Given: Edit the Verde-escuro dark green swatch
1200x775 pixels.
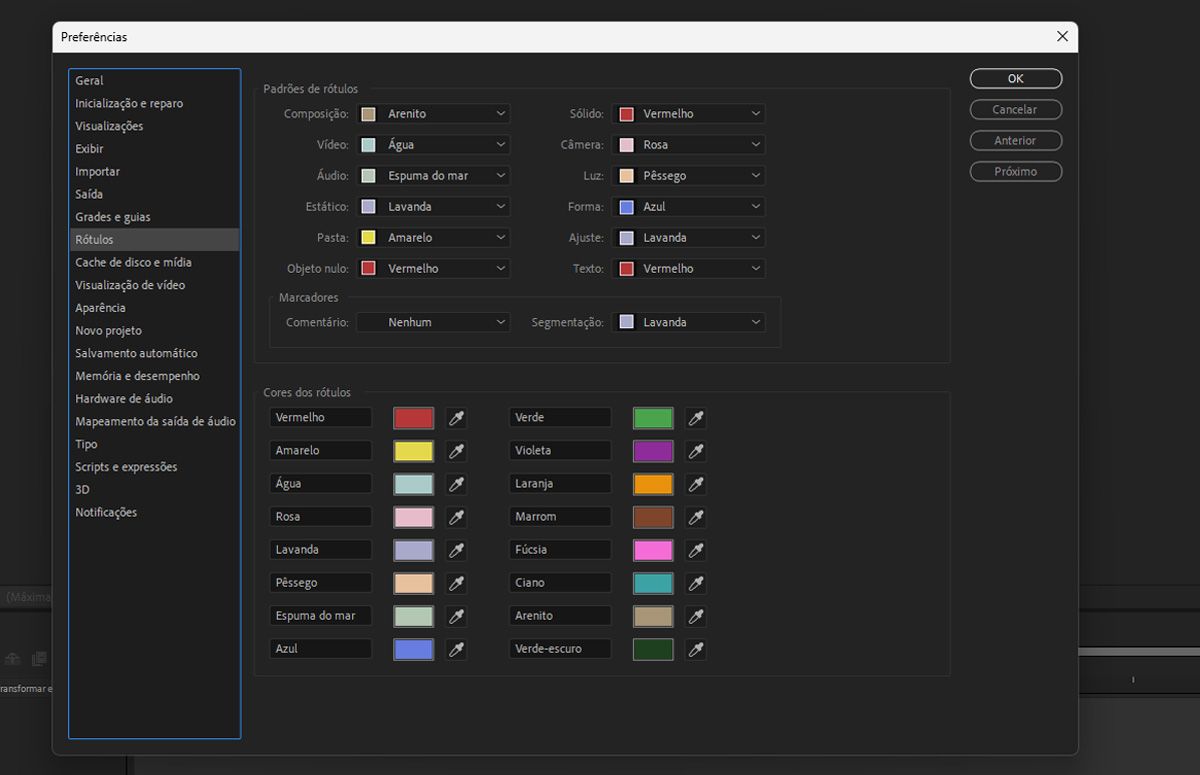Looking at the screenshot, I should tap(653, 649).
